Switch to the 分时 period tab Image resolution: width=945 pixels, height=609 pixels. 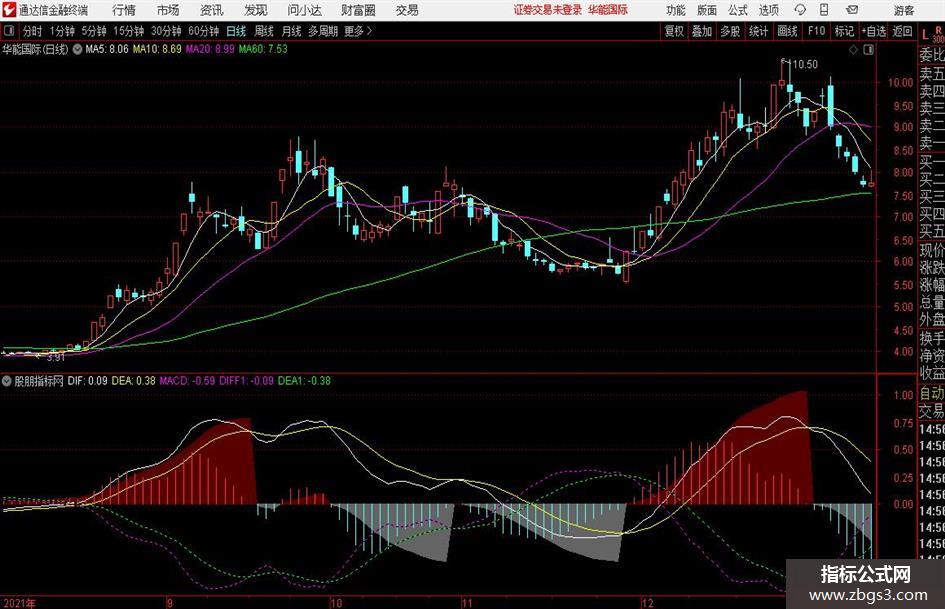click(33, 31)
